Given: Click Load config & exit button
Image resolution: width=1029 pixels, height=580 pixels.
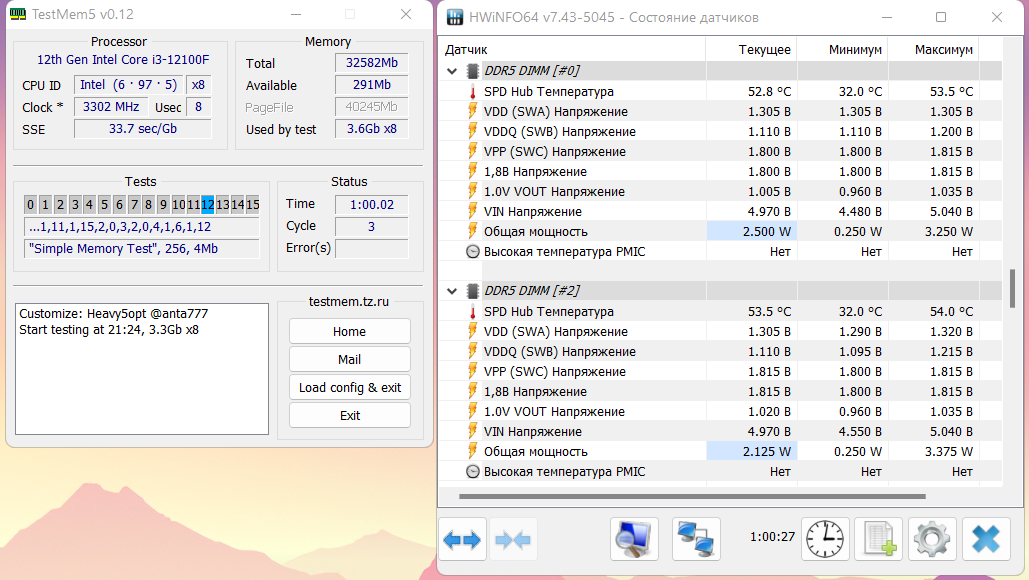Looking at the screenshot, I should pos(350,387).
